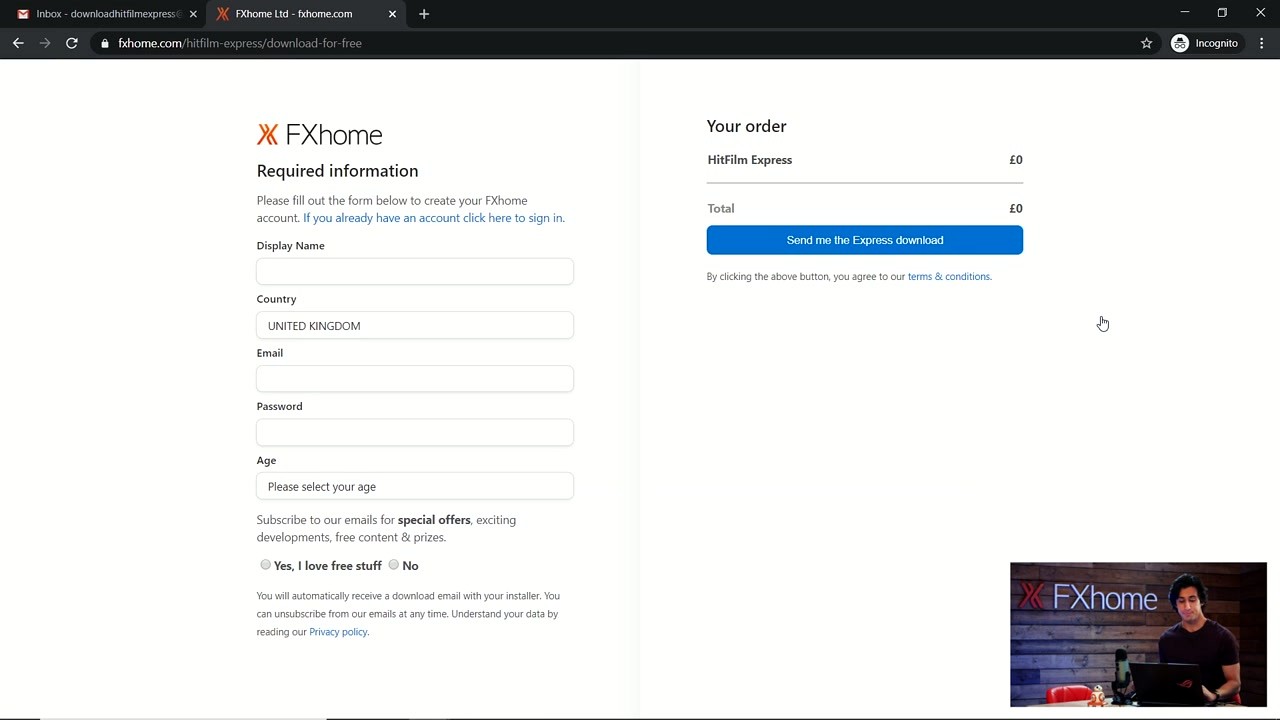Click the FXhome logo on the form
The height and width of the screenshot is (720, 1280).
[x=319, y=134]
